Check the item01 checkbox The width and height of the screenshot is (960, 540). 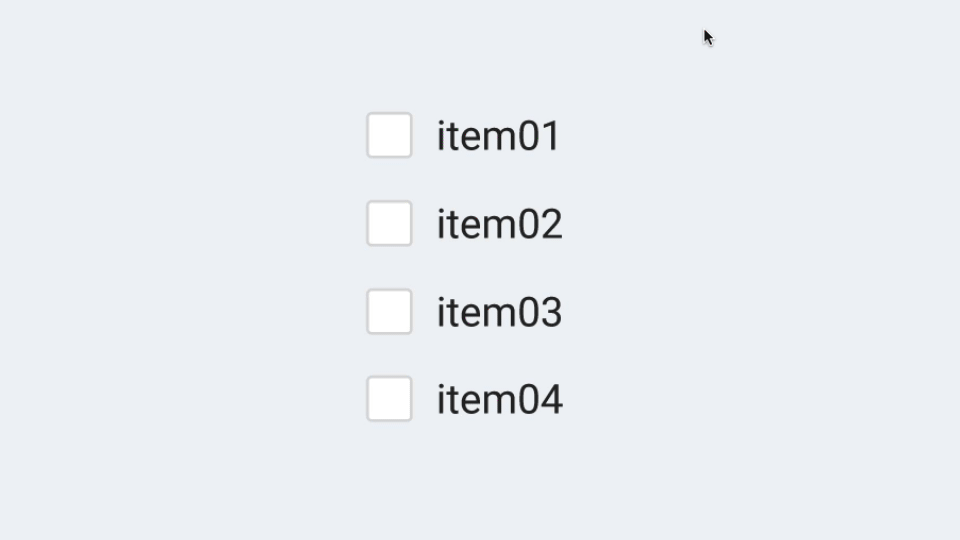(389, 135)
